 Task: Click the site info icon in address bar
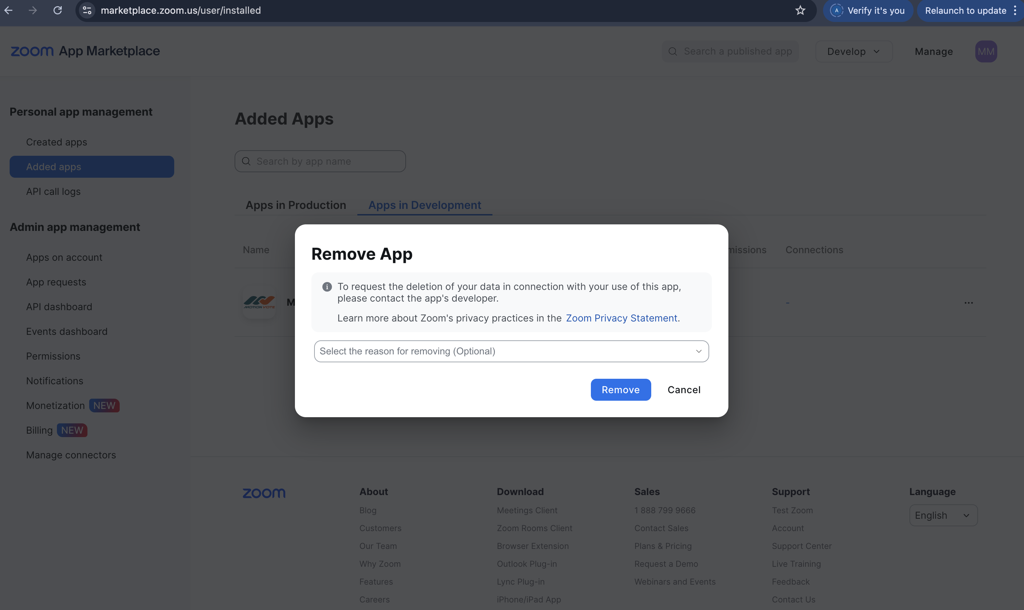pos(87,10)
